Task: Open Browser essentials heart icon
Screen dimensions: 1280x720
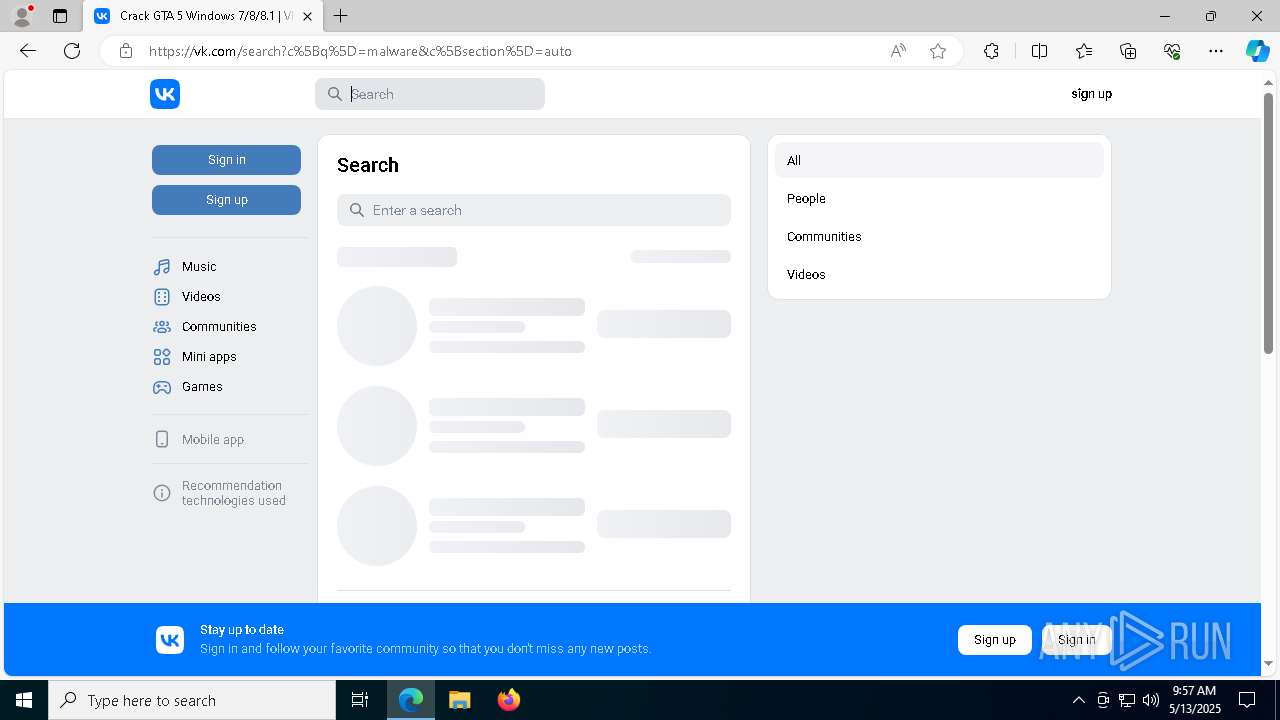Action: [x=1172, y=51]
